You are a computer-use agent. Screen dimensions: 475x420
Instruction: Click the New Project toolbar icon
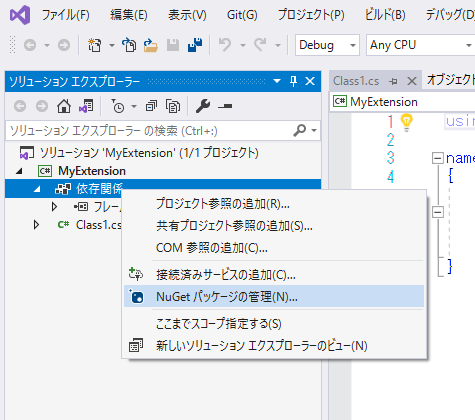pos(94,45)
